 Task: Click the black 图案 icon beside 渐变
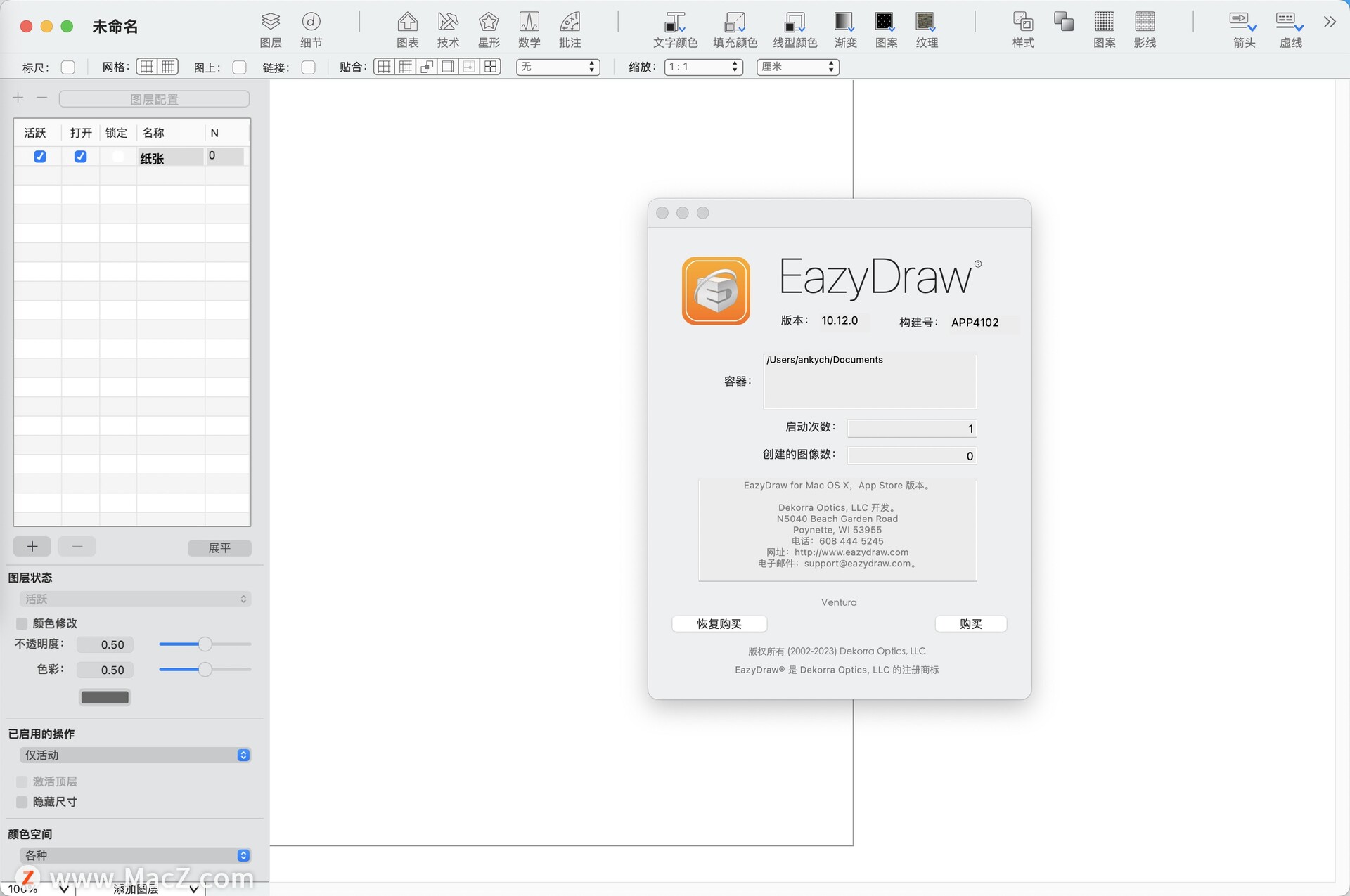pos(886,30)
